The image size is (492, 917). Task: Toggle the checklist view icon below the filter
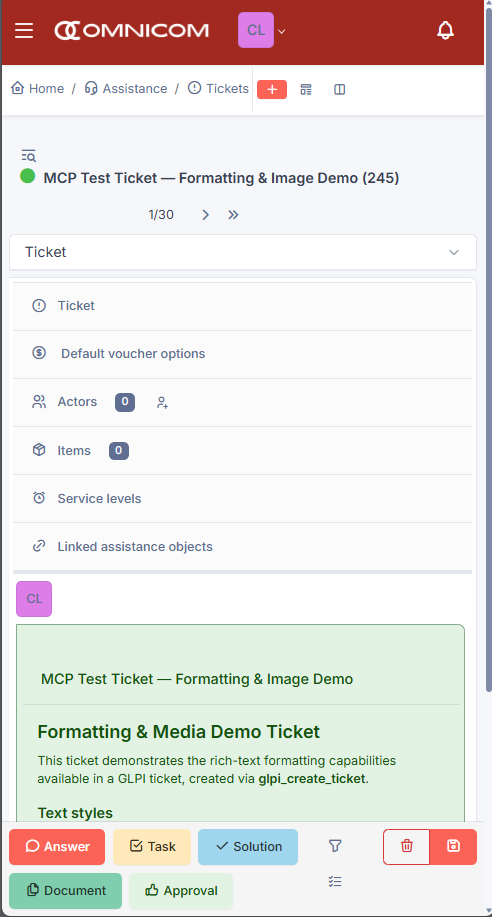click(x=335, y=881)
